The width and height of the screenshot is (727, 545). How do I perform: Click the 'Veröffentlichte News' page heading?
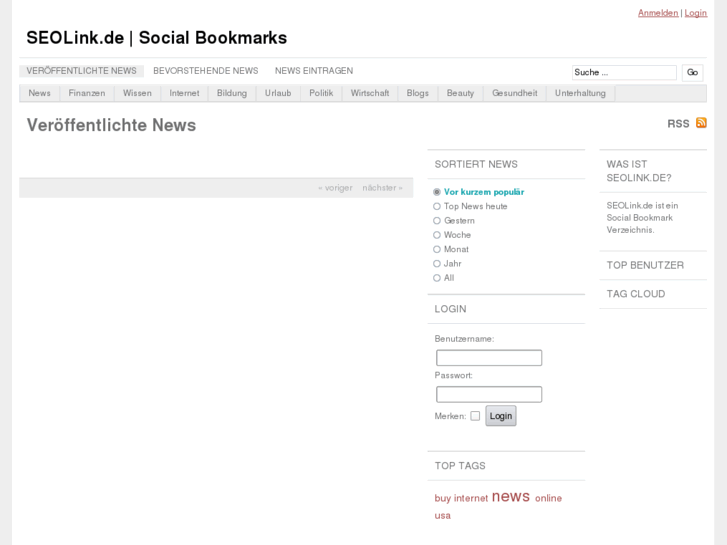pos(111,125)
